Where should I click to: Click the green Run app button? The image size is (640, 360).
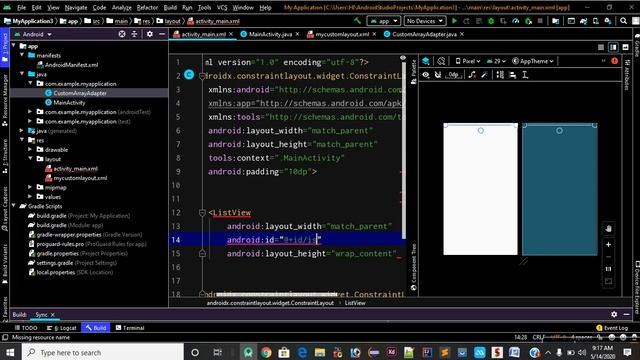(x=454, y=21)
